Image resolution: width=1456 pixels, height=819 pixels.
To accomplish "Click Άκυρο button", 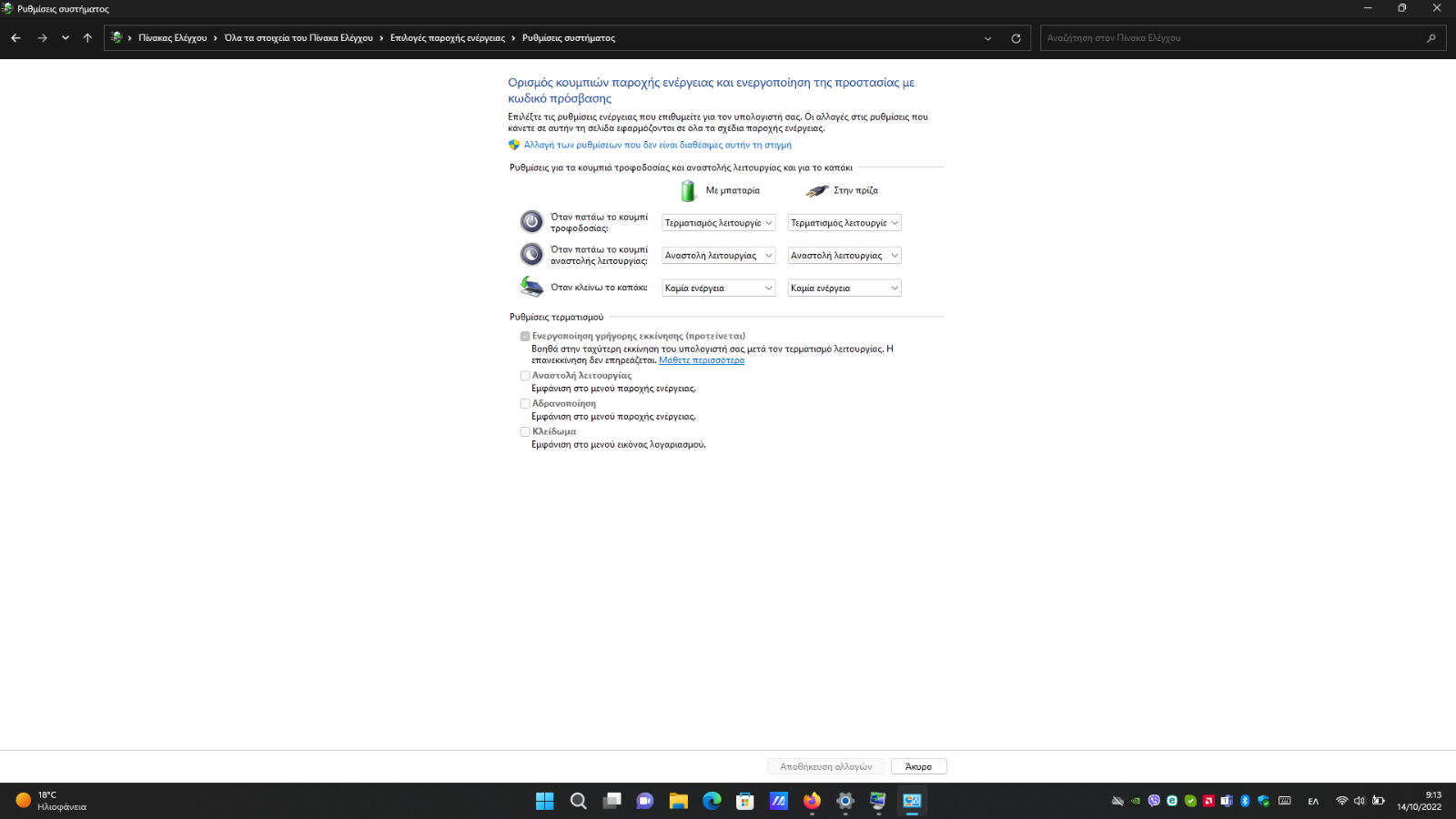I will click(919, 766).
